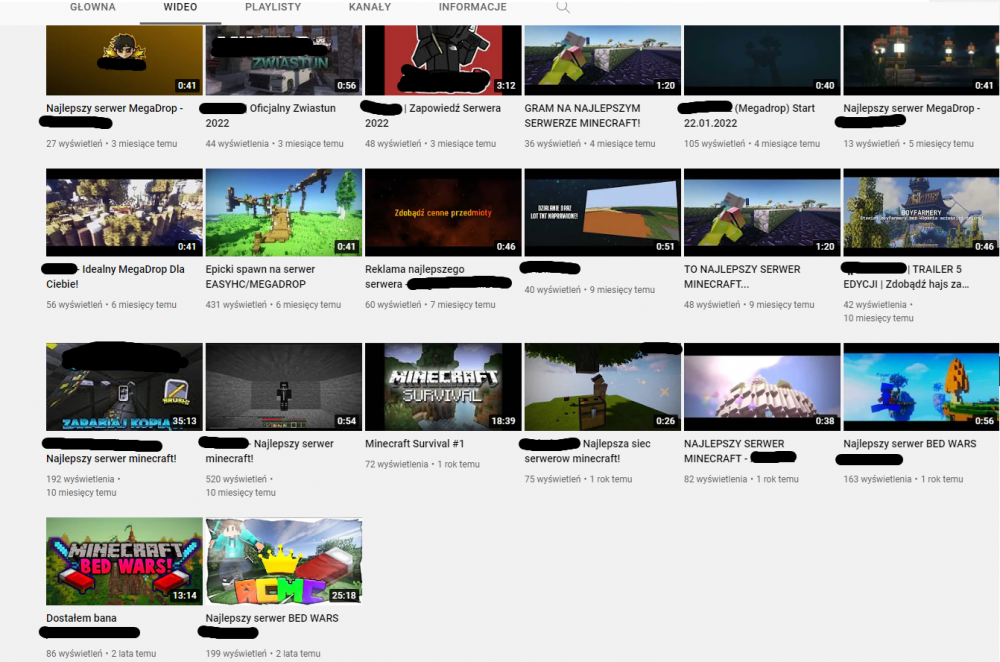Open the INFORMACJE tab

(472, 8)
